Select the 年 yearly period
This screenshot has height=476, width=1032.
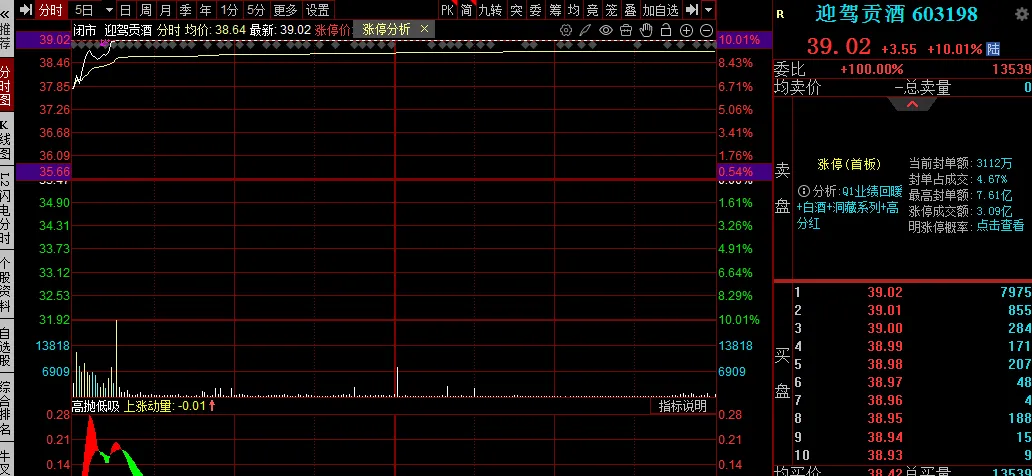(206, 10)
